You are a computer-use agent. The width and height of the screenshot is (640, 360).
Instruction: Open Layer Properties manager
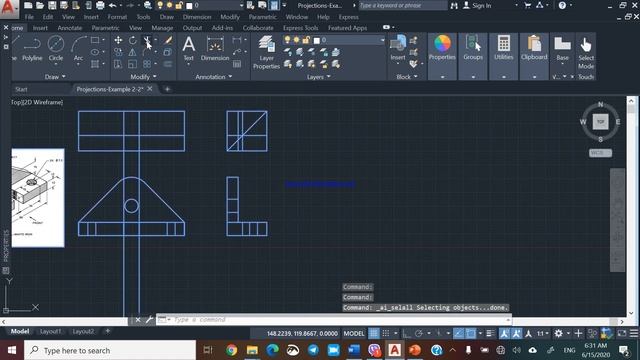[266, 52]
